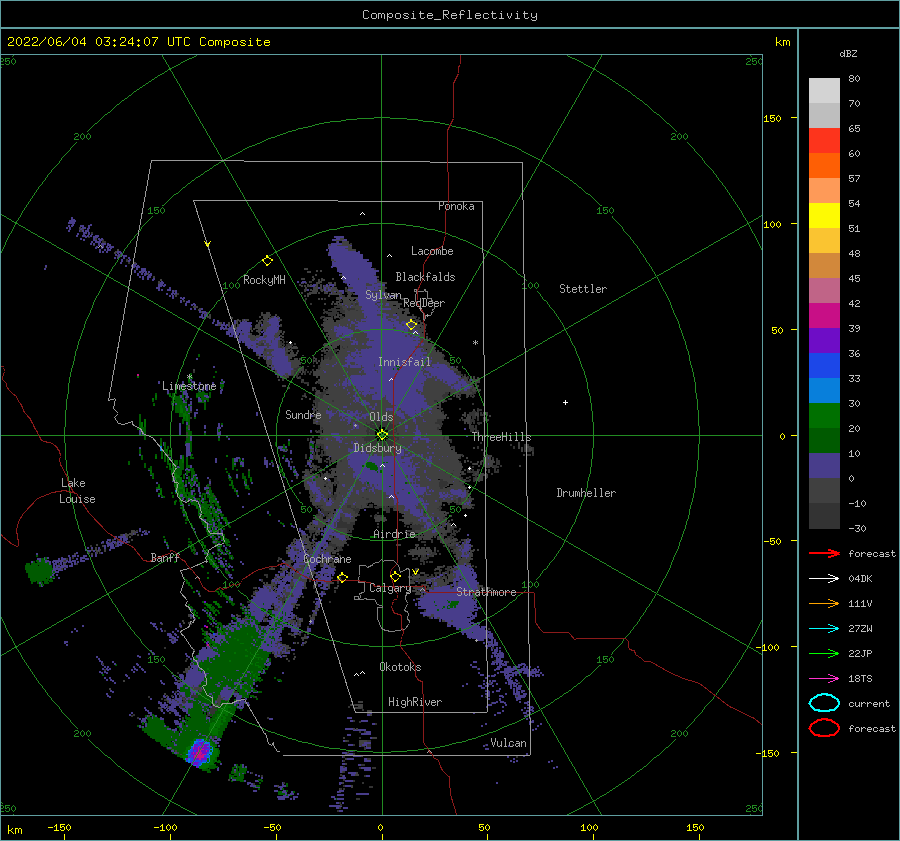This screenshot has height=841, width=900.
Task: Click the Drumheller label
Action: (x=586, y=493)
